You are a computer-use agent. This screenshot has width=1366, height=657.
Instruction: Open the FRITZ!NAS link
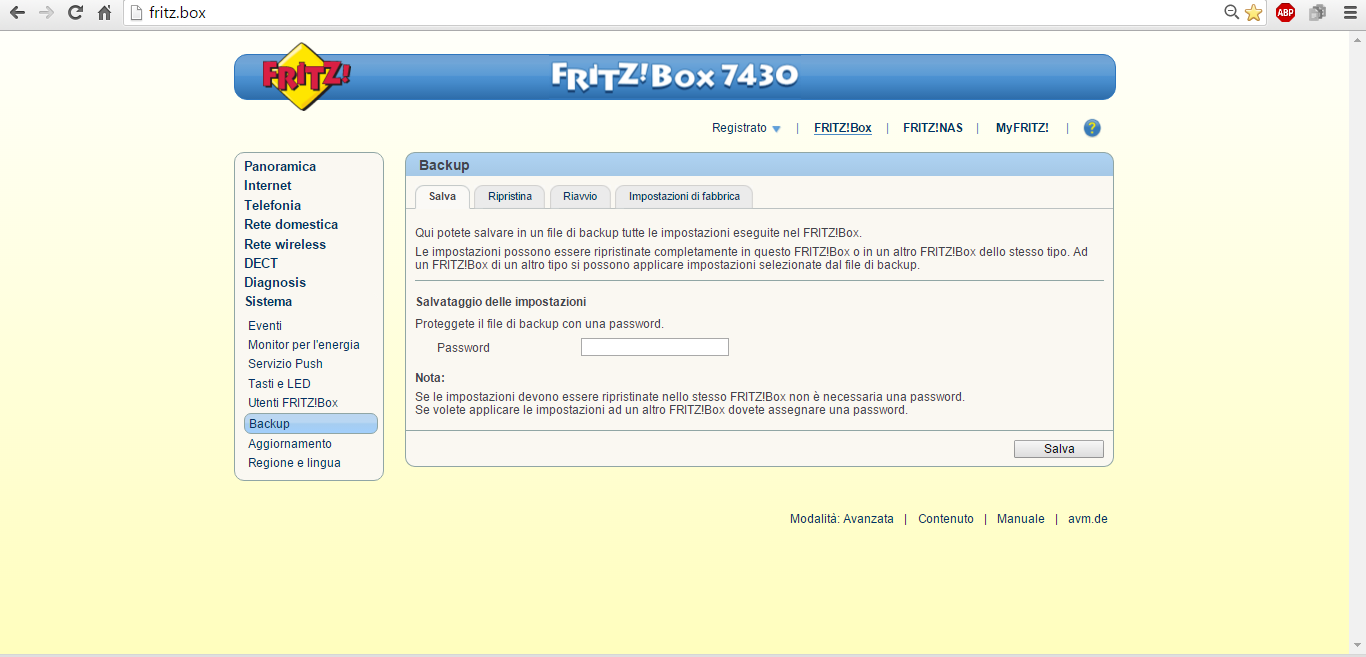pos(932,128)
